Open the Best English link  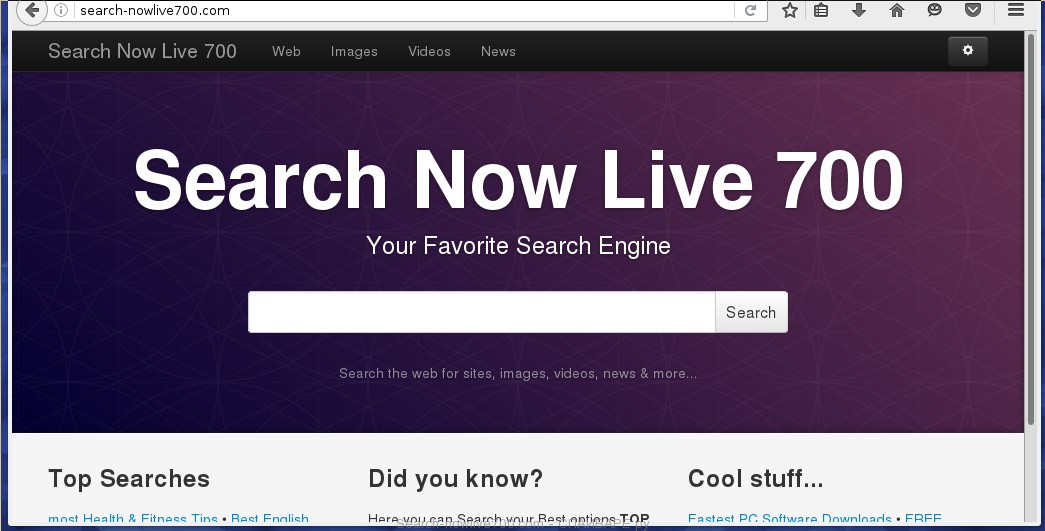(x=270, y=518)
